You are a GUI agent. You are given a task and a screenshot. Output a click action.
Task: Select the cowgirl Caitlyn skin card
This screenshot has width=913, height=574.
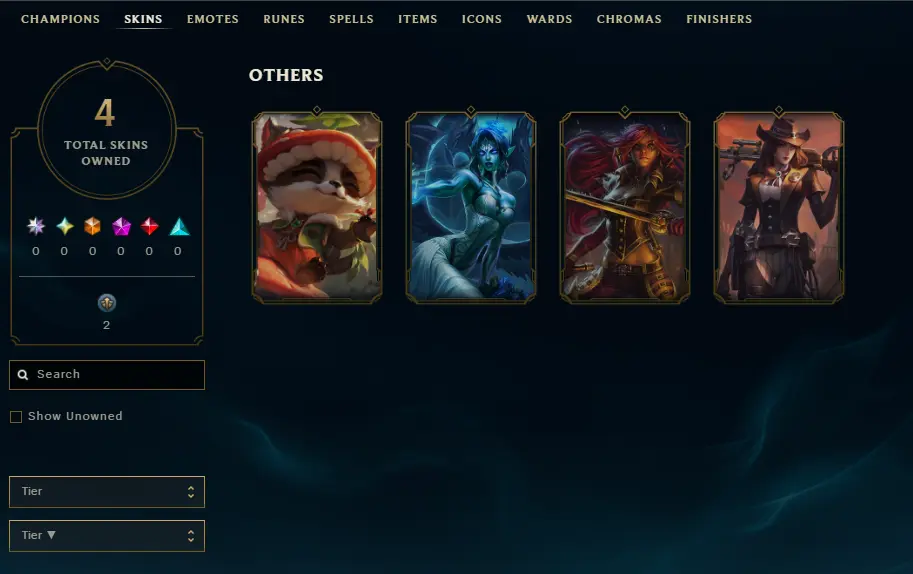pos(778,206)
